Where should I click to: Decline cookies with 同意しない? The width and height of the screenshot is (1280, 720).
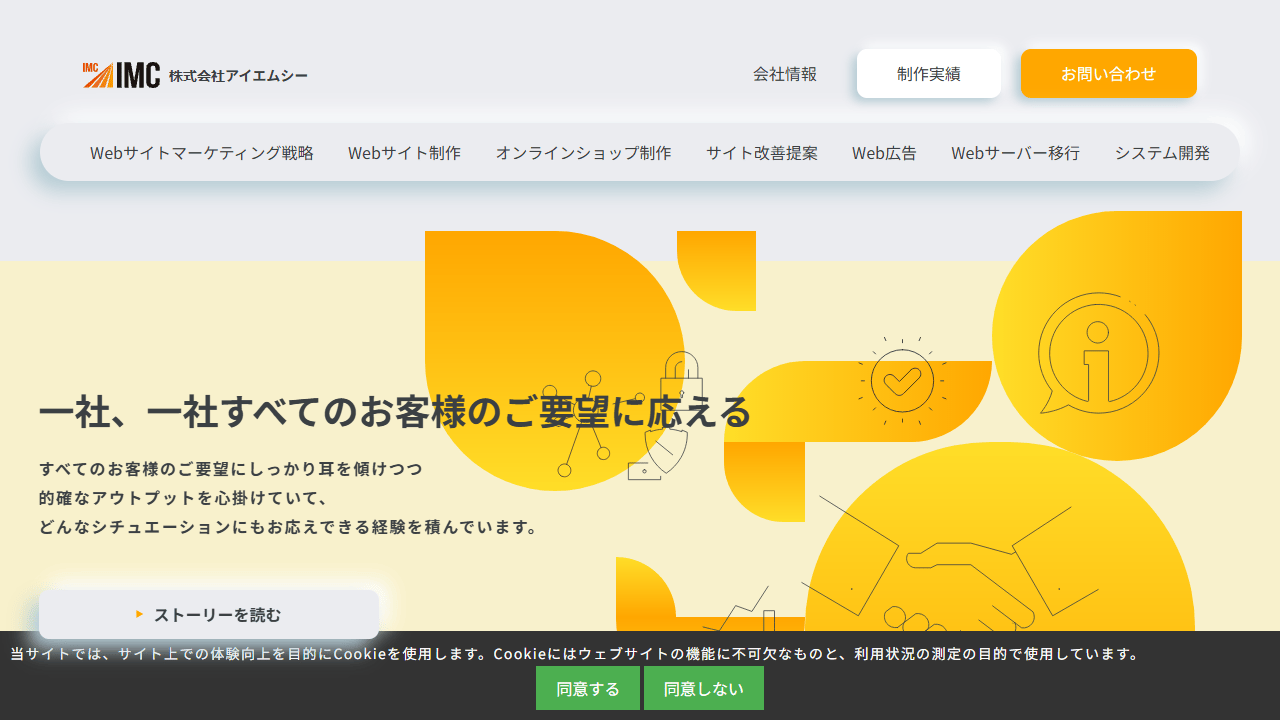click(704, 688)
